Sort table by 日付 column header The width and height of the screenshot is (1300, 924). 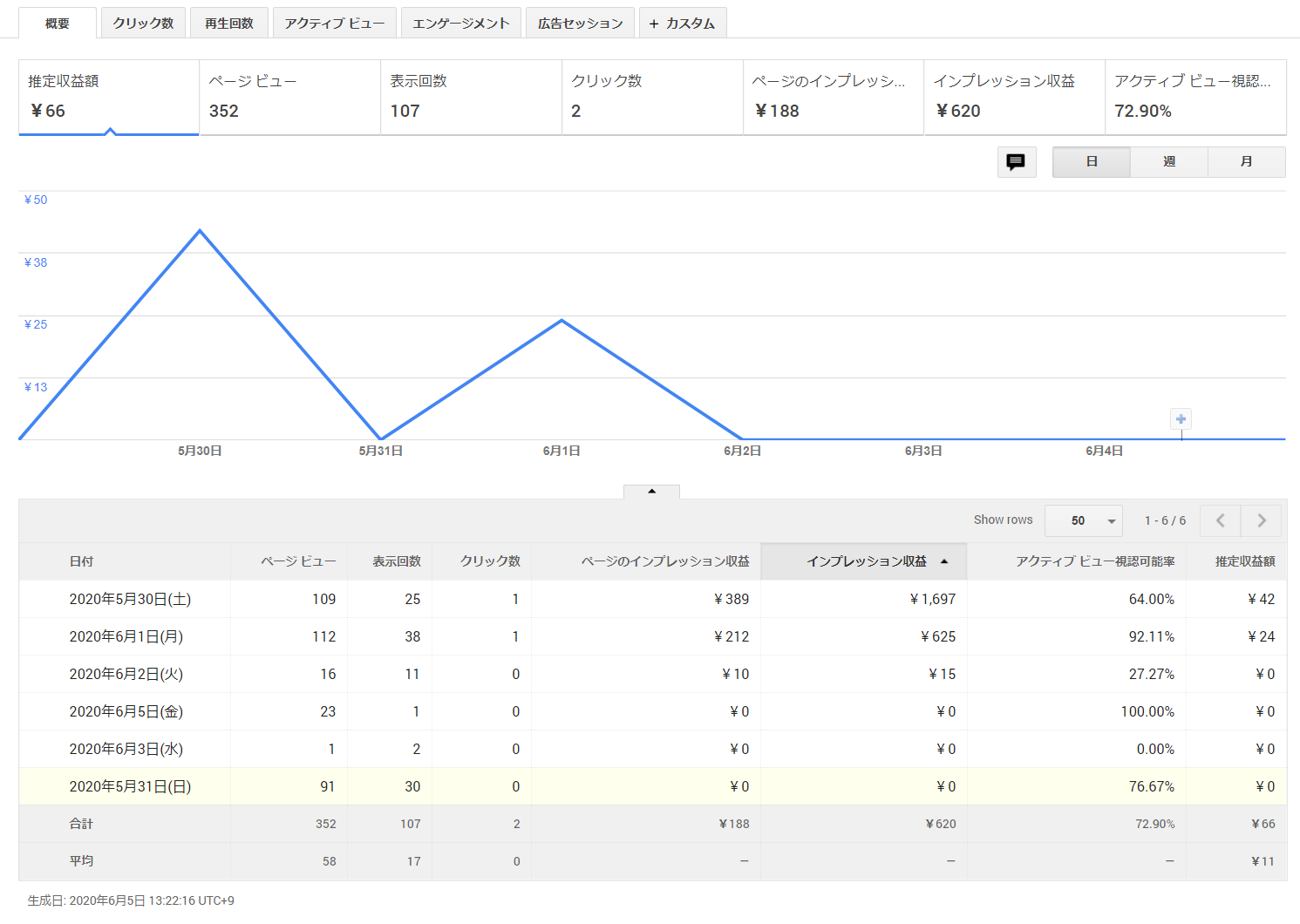pos(81,561)
